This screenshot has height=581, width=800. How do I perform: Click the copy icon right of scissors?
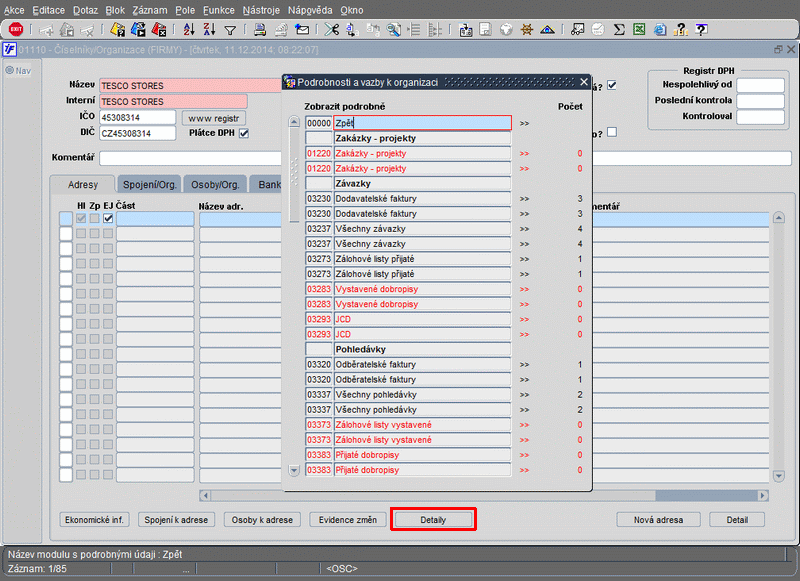click(x=352, y=30)
